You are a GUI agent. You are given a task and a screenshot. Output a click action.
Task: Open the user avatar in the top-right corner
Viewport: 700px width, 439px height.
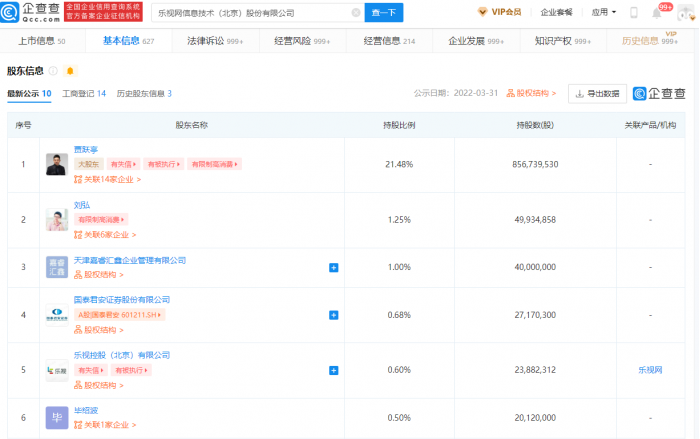pyautogui.click(x=686, y=13)
